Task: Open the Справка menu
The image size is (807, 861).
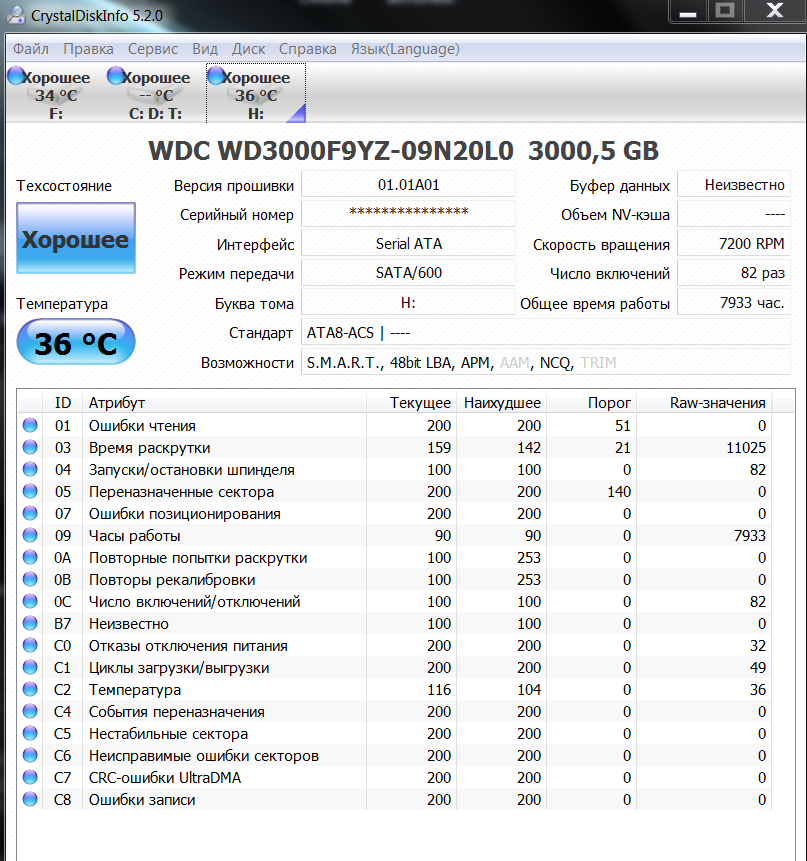Action: tap(307, 49)
